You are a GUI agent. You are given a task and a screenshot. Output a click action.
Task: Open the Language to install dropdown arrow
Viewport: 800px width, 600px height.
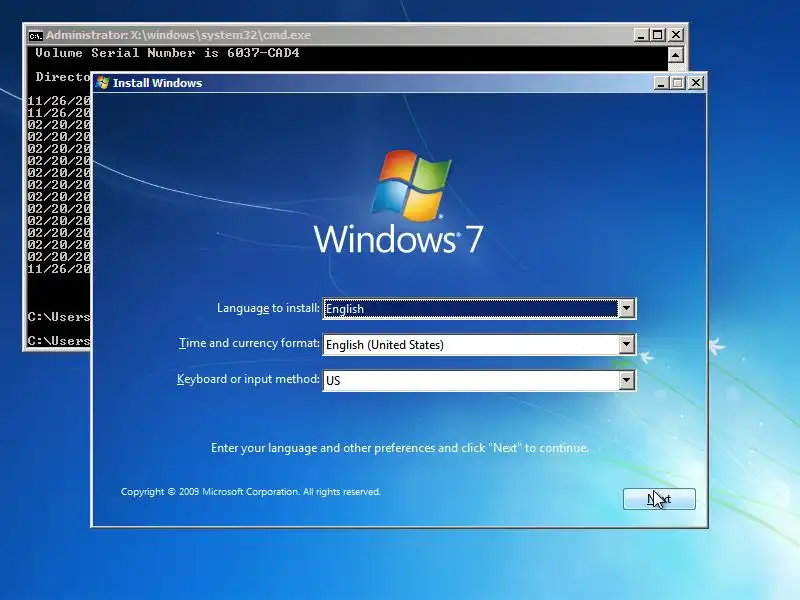pyautogui.click(x=627, y=308)
